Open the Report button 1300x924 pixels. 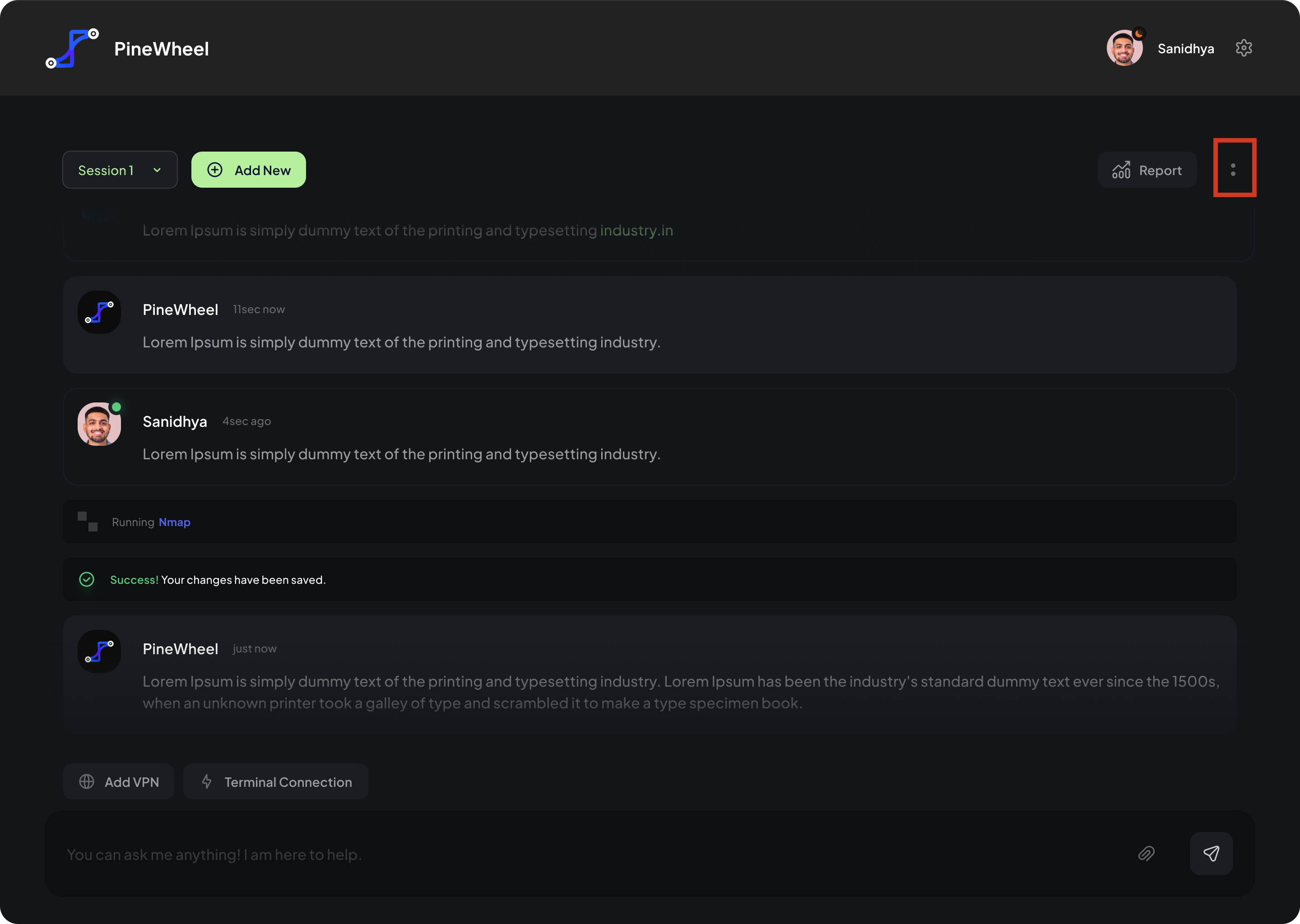(1147, 170)
